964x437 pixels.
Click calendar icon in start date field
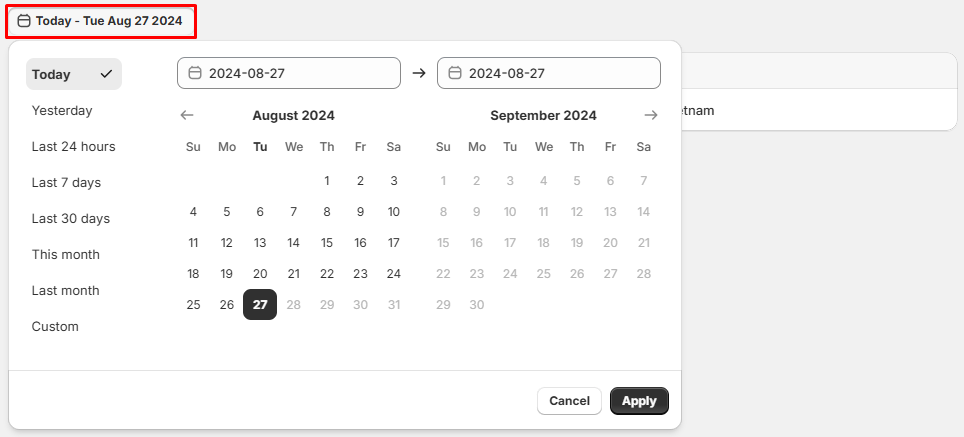[x=195, y=73]
